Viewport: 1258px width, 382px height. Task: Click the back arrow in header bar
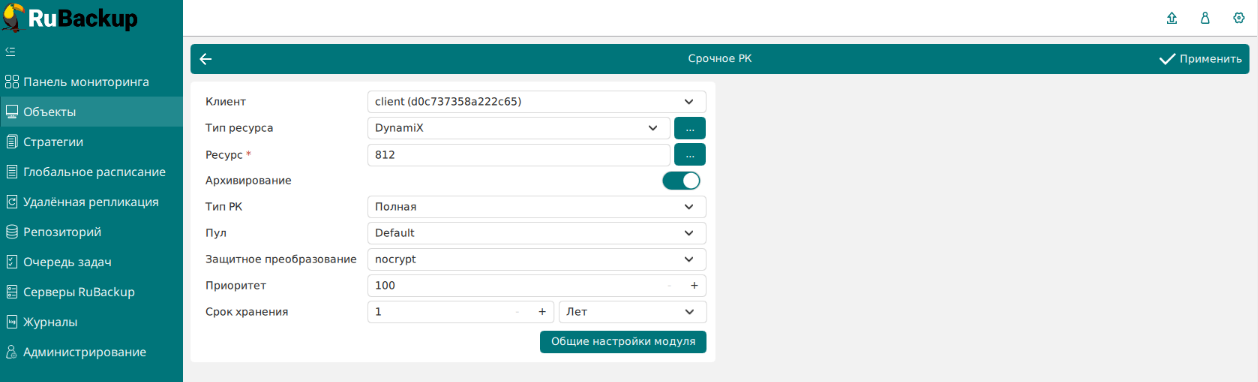[206, 59]
